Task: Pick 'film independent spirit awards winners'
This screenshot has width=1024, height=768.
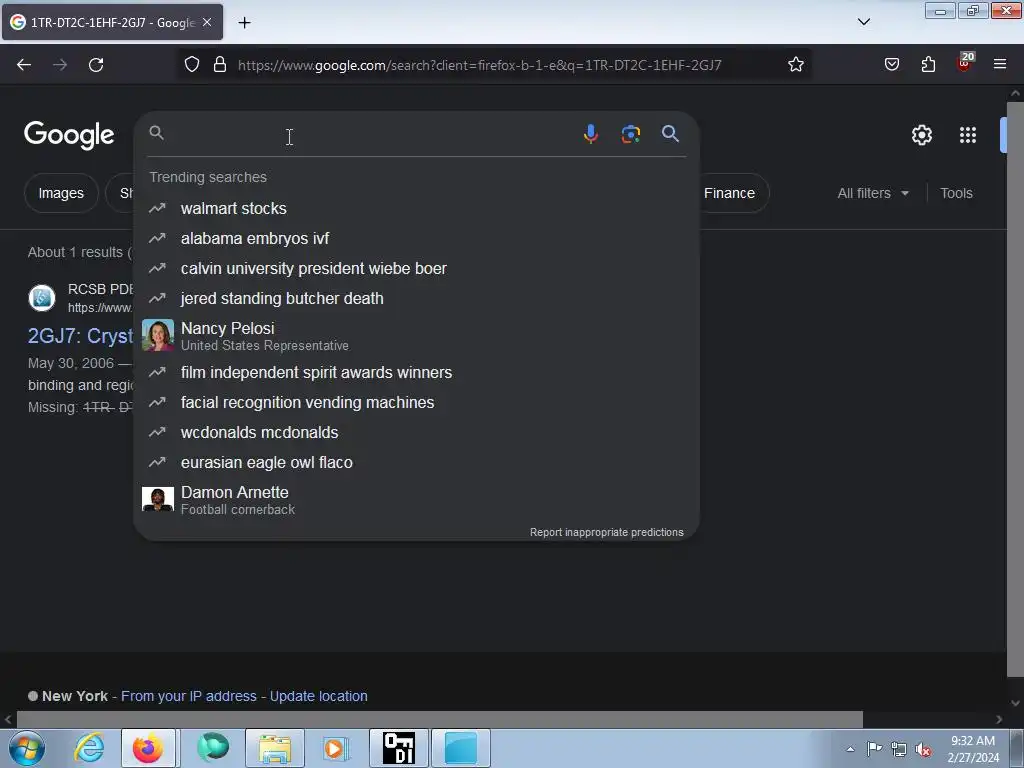Action: tap(416, 372)
